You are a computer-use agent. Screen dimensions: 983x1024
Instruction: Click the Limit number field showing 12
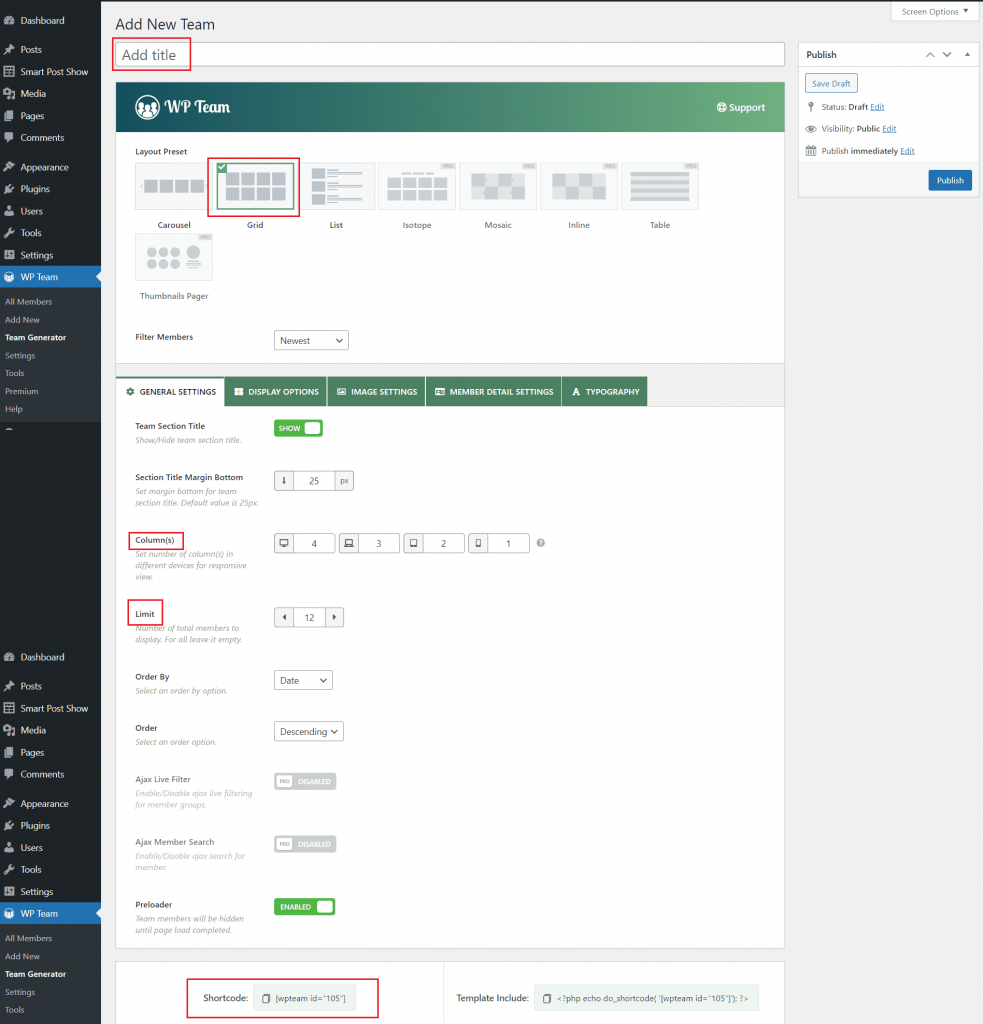[x=309, y=617]
